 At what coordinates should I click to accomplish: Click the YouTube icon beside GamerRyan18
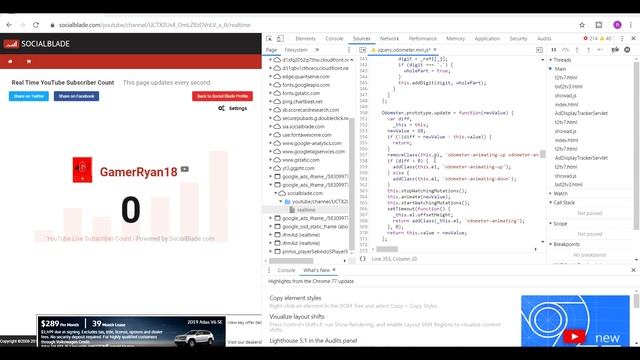[x=184, y=169]
